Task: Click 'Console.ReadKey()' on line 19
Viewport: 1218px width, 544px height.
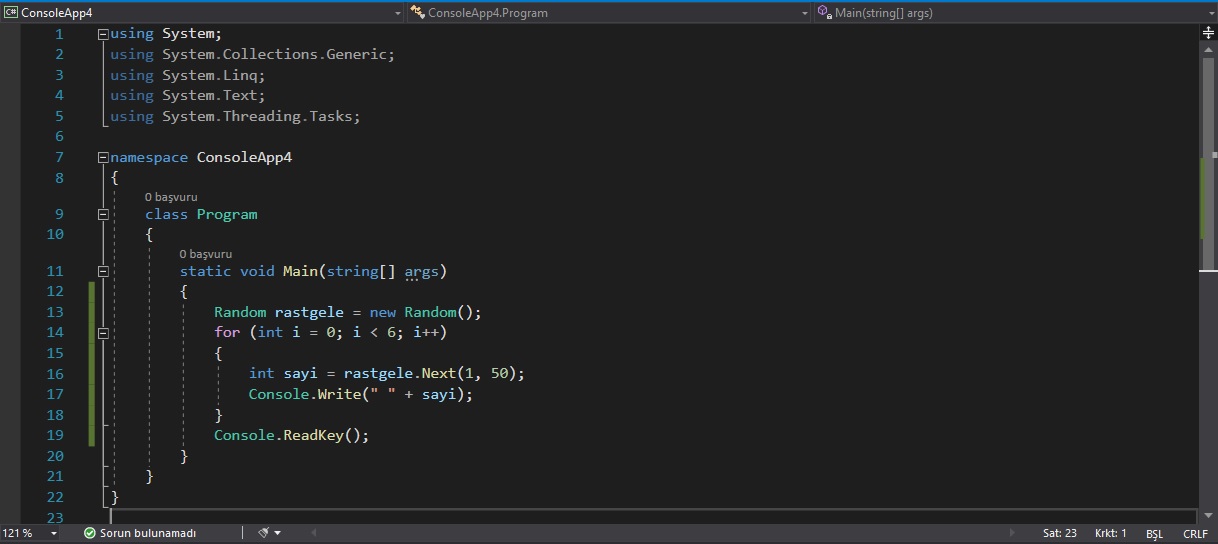Action: pos(287,435)
